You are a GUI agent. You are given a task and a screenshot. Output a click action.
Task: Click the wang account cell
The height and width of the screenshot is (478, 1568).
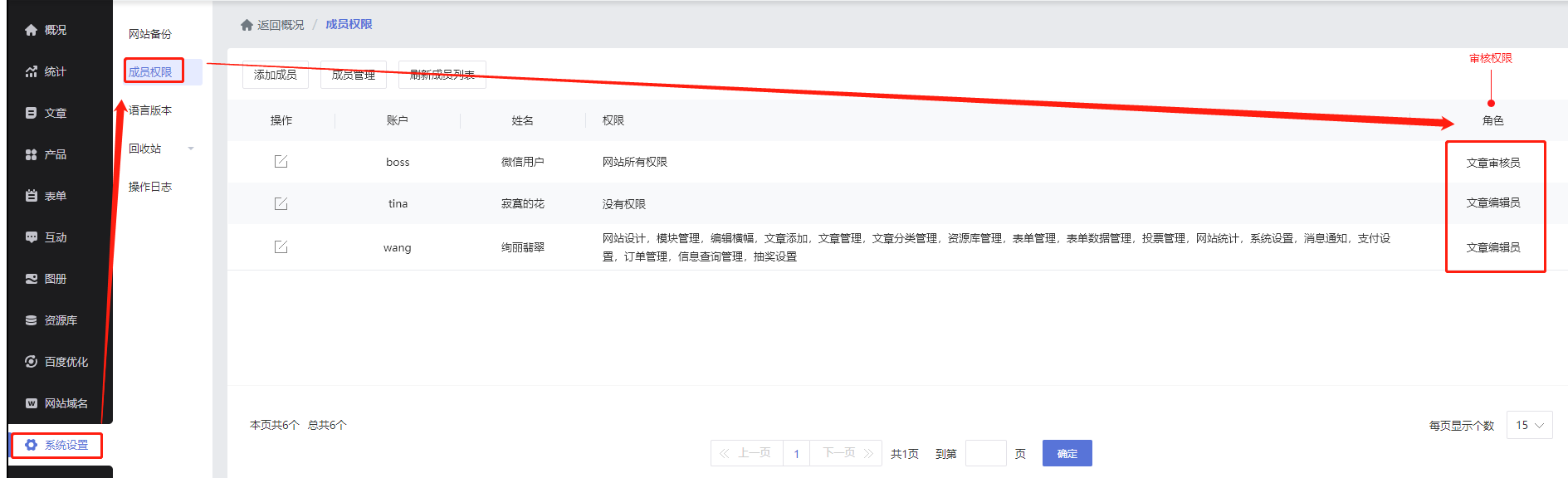[x=398, y=247]
